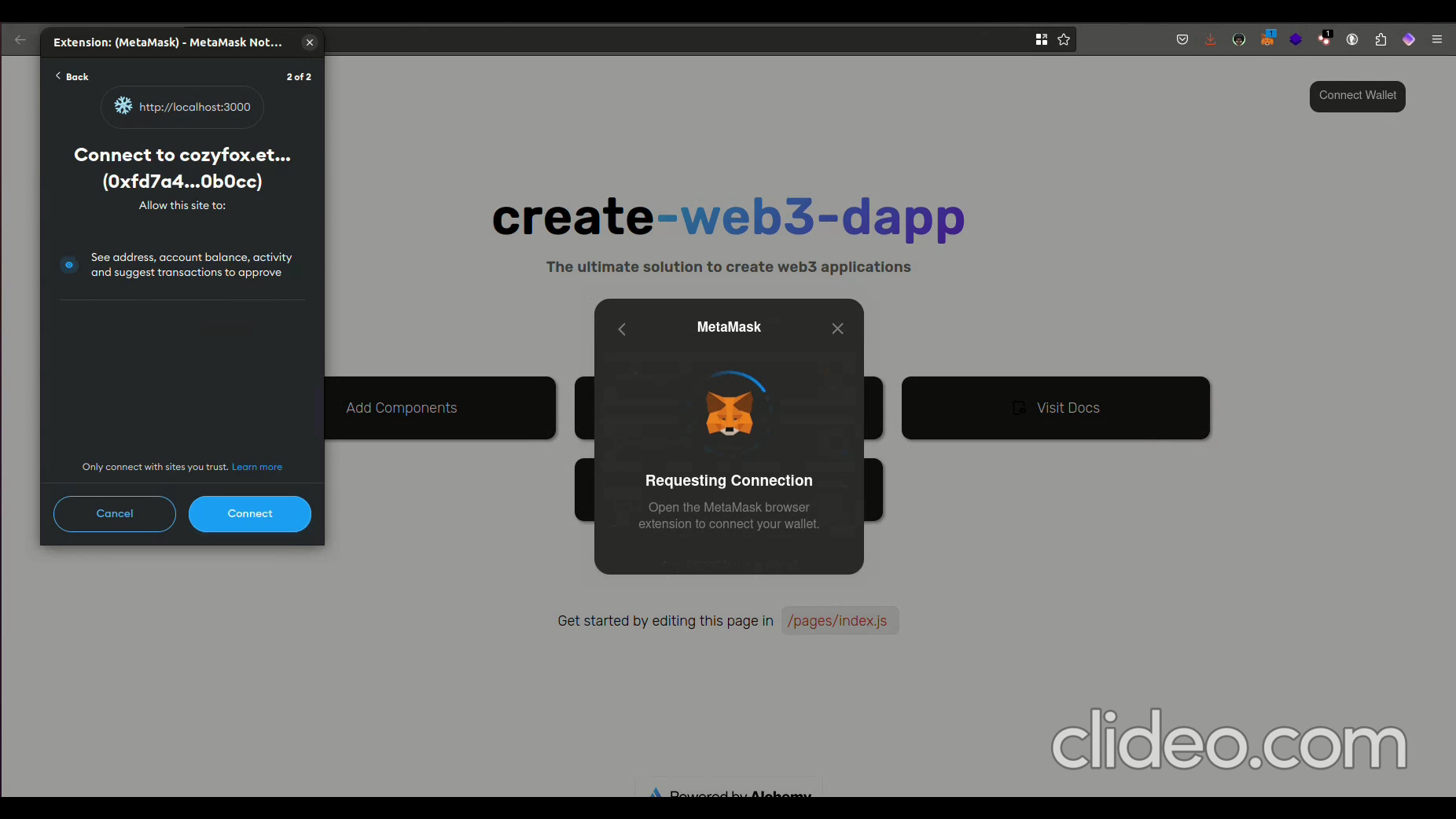Open the browser downloads panel

(x=1211, y=39)
